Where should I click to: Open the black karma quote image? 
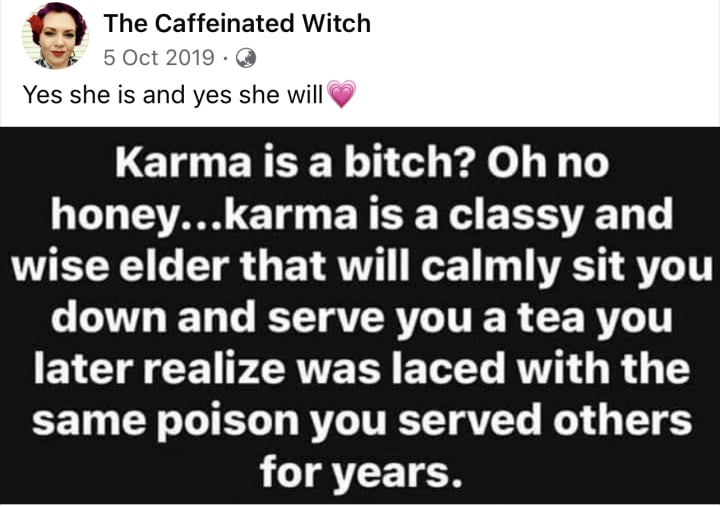tap(360, 316)
